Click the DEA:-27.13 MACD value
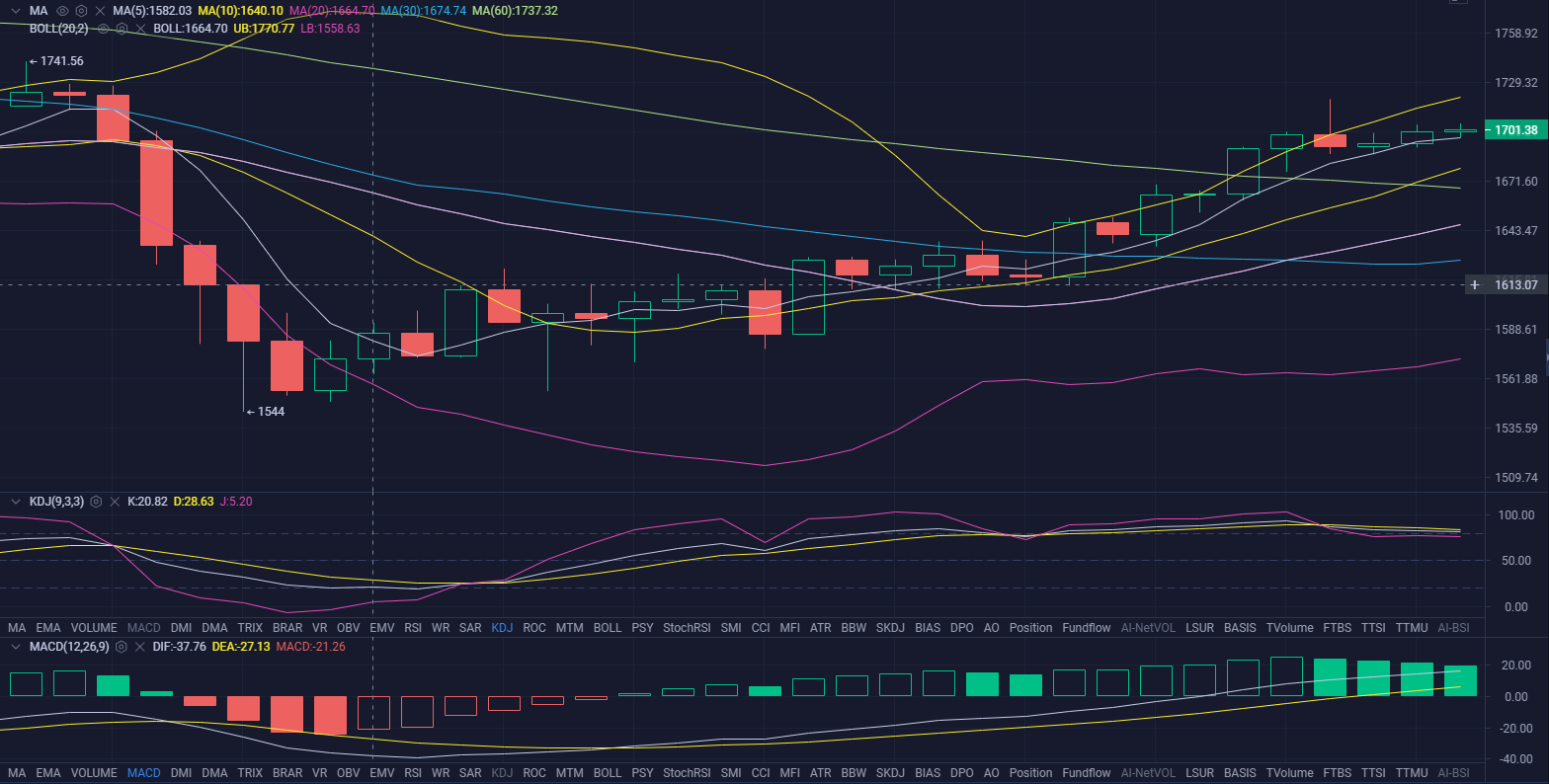The height and width of the screenshot is (784, 1549). point(240,647)
